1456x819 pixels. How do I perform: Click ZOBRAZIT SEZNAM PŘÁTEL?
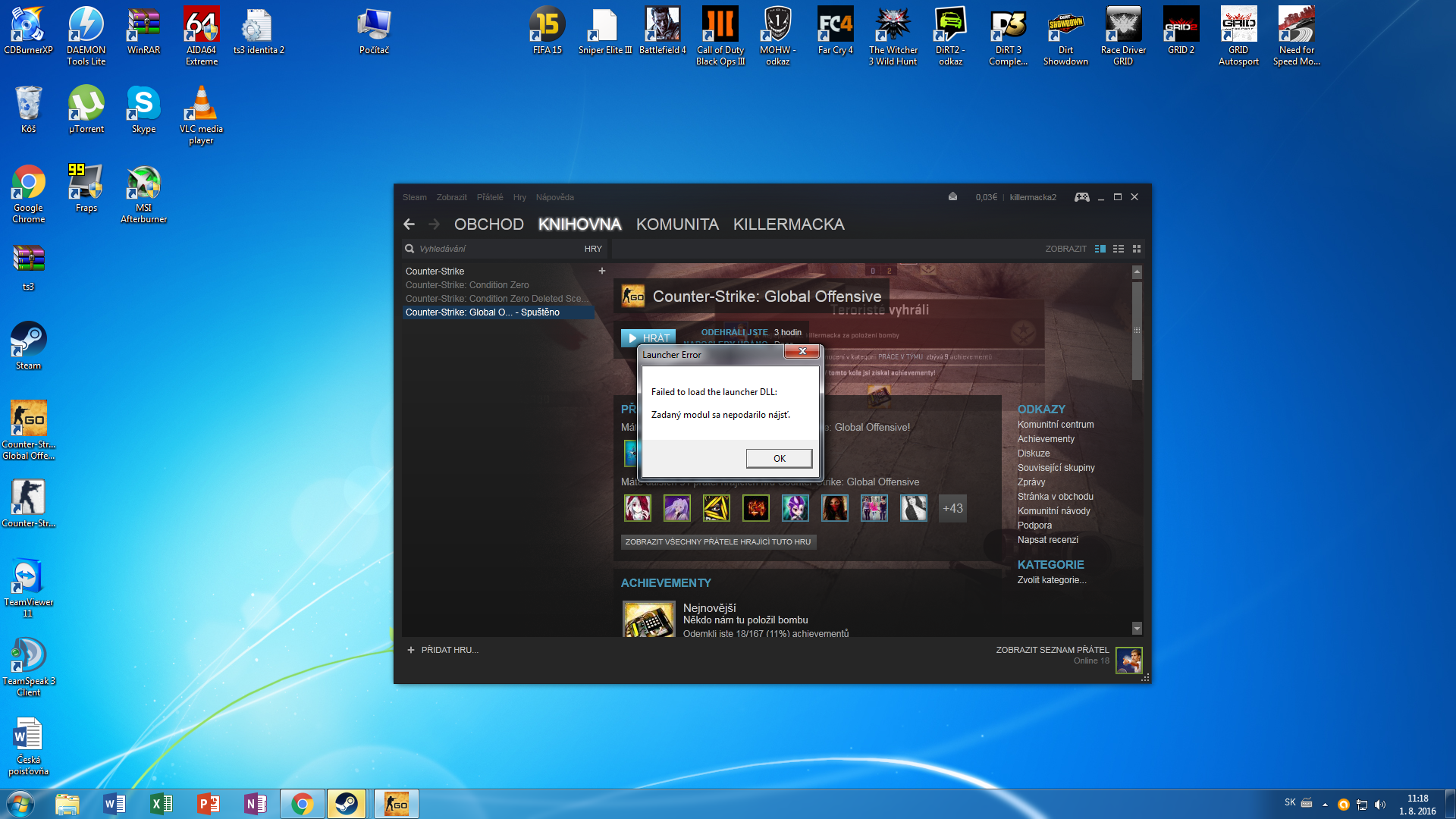(x=1052, y=650)
